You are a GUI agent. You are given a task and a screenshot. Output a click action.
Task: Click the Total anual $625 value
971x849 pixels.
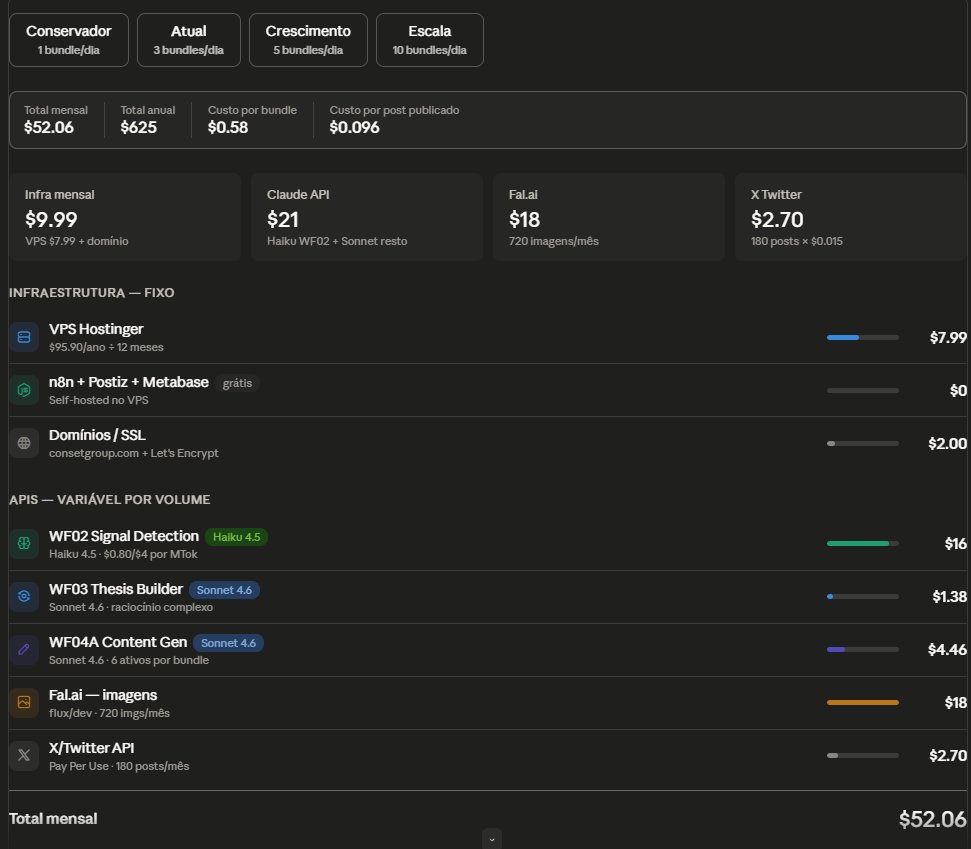coord(139,128)
